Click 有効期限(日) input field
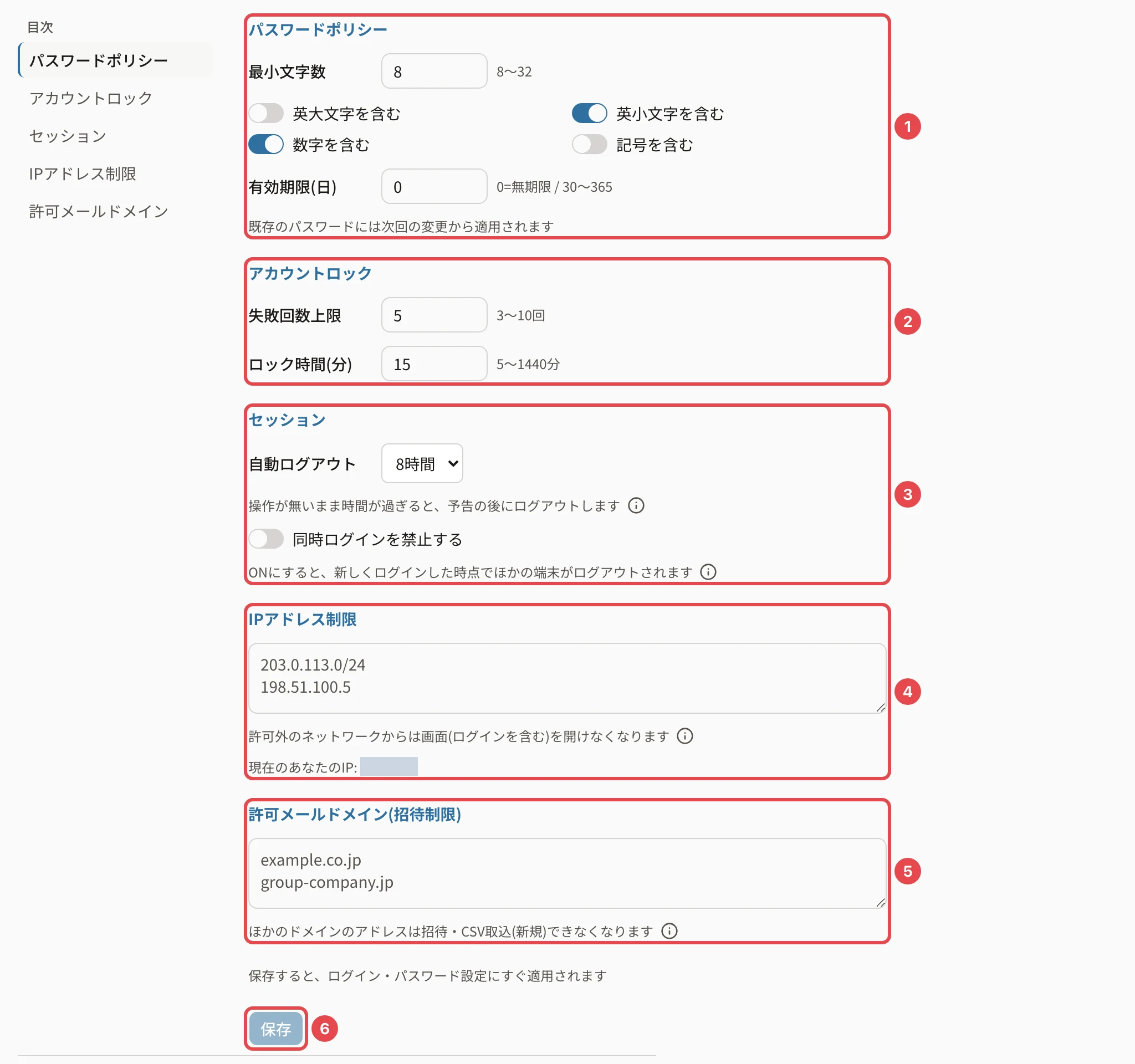1135x1064 pixels. 434,187
